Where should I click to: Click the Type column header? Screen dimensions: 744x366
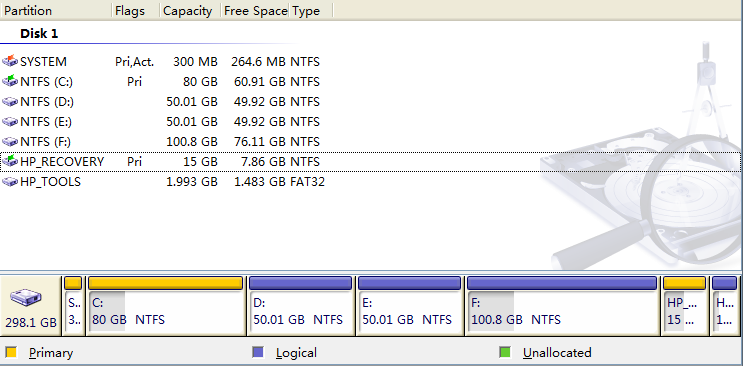click(311, 10)
